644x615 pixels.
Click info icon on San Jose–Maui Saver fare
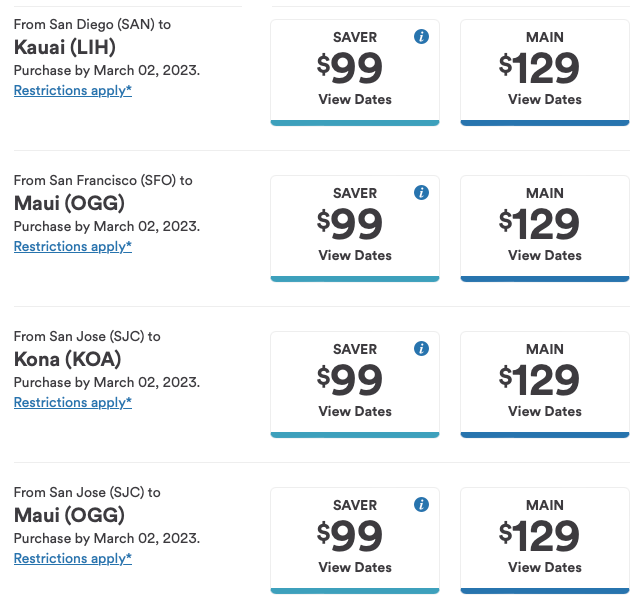(421, 505)
